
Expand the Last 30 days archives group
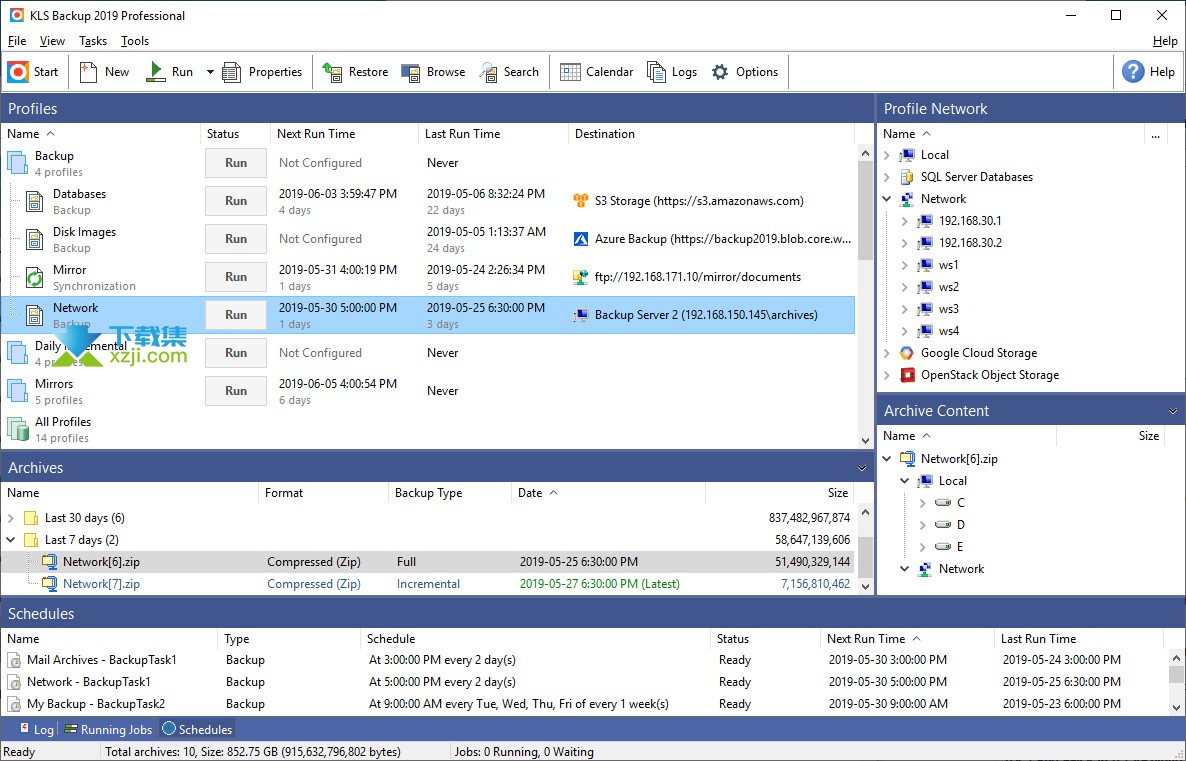tap(11, 518)
